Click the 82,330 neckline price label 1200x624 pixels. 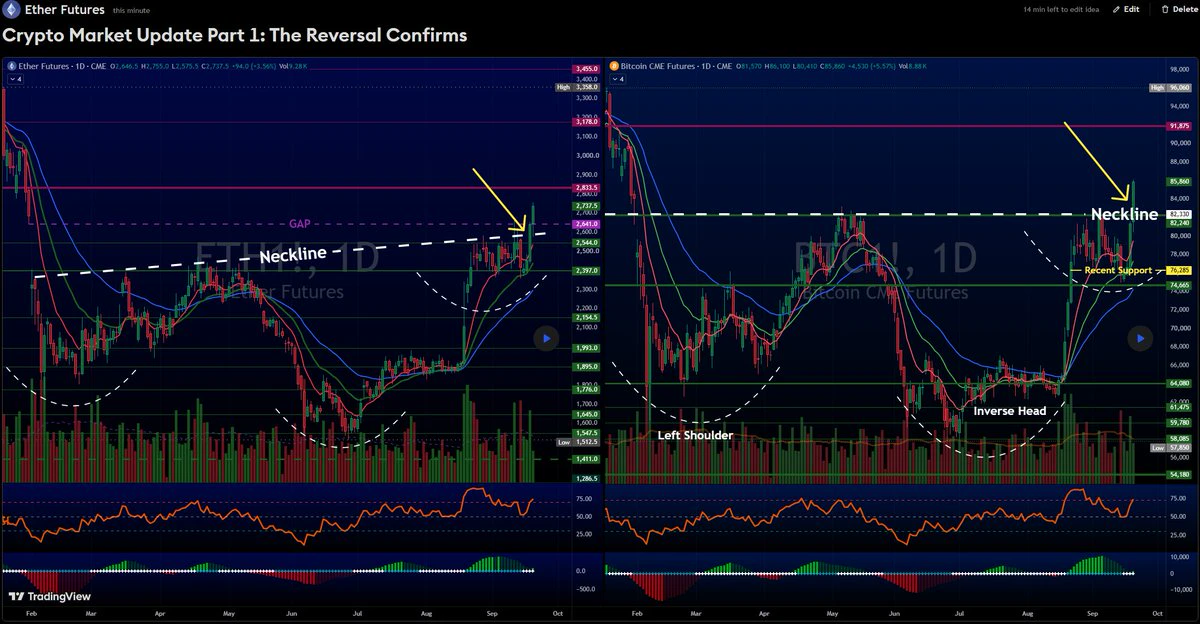[x=1178, y=214]
